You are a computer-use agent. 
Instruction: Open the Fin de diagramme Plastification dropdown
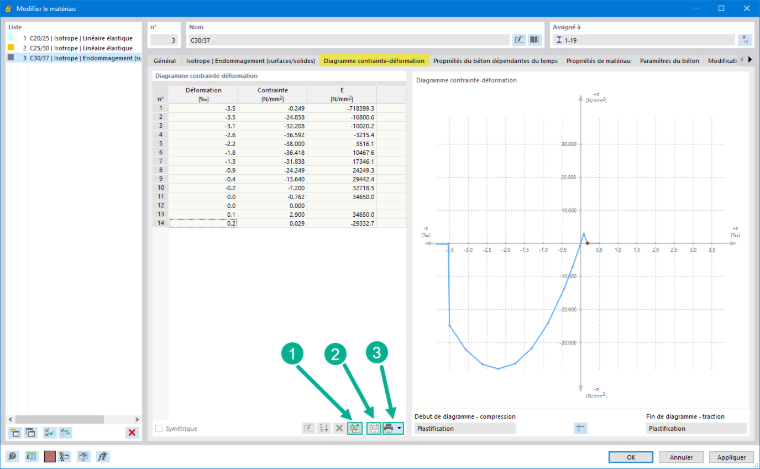696,428
